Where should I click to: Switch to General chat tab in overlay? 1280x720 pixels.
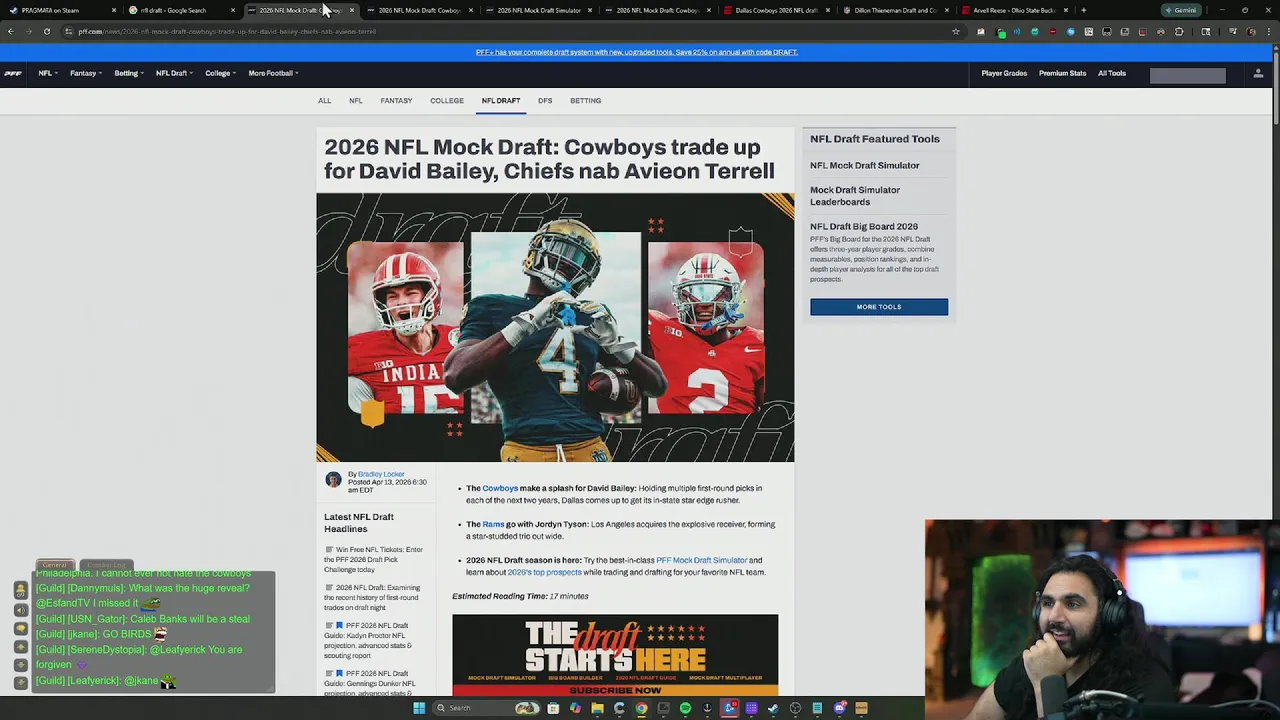coord(55,565)
